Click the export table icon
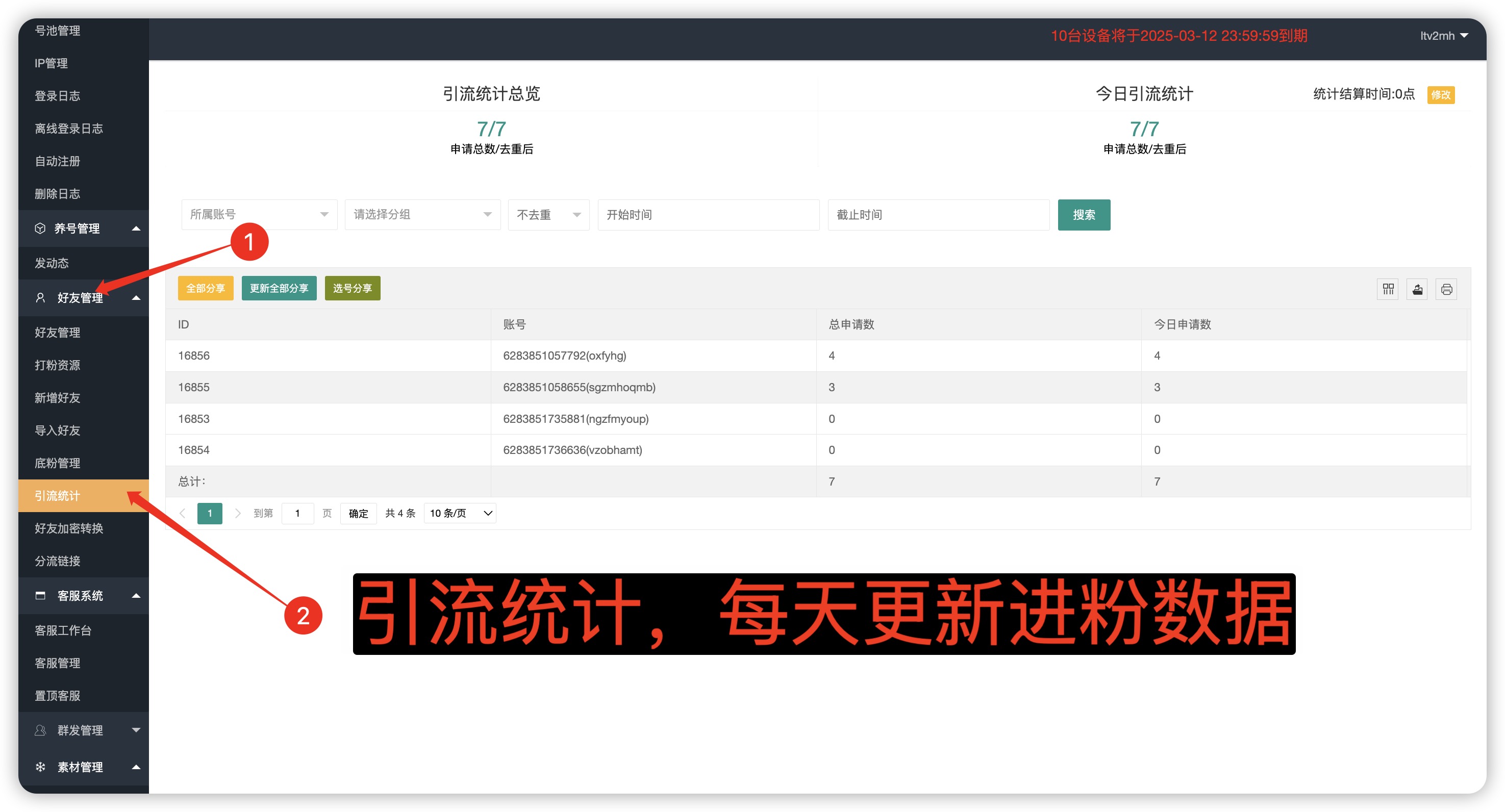The width and height of the screenshot is (1505, 812). 1417,289
